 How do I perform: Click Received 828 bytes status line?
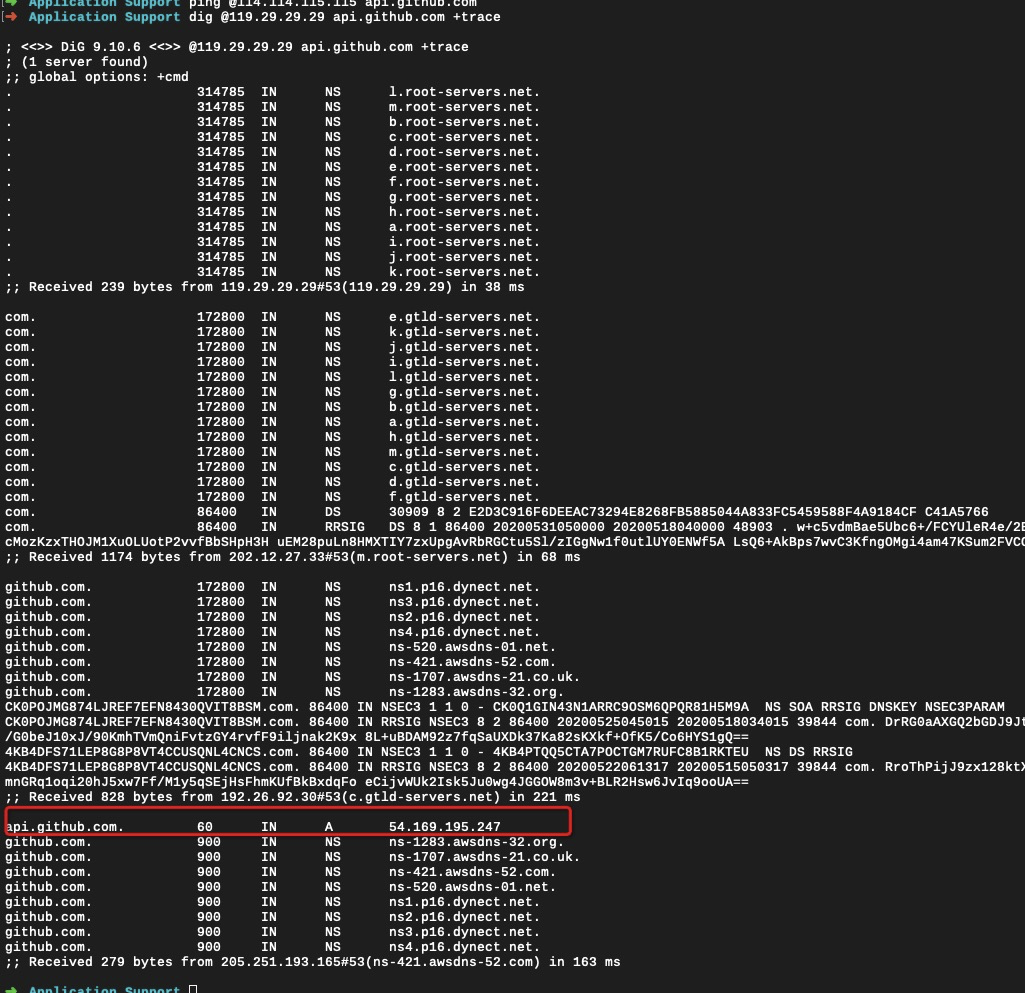point(293,798)
